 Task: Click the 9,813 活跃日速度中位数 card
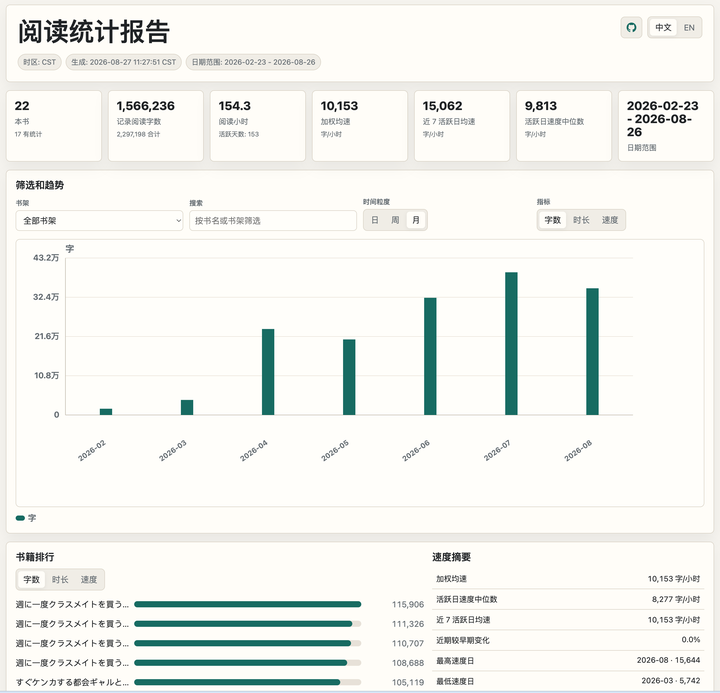[x=564, y=126]
